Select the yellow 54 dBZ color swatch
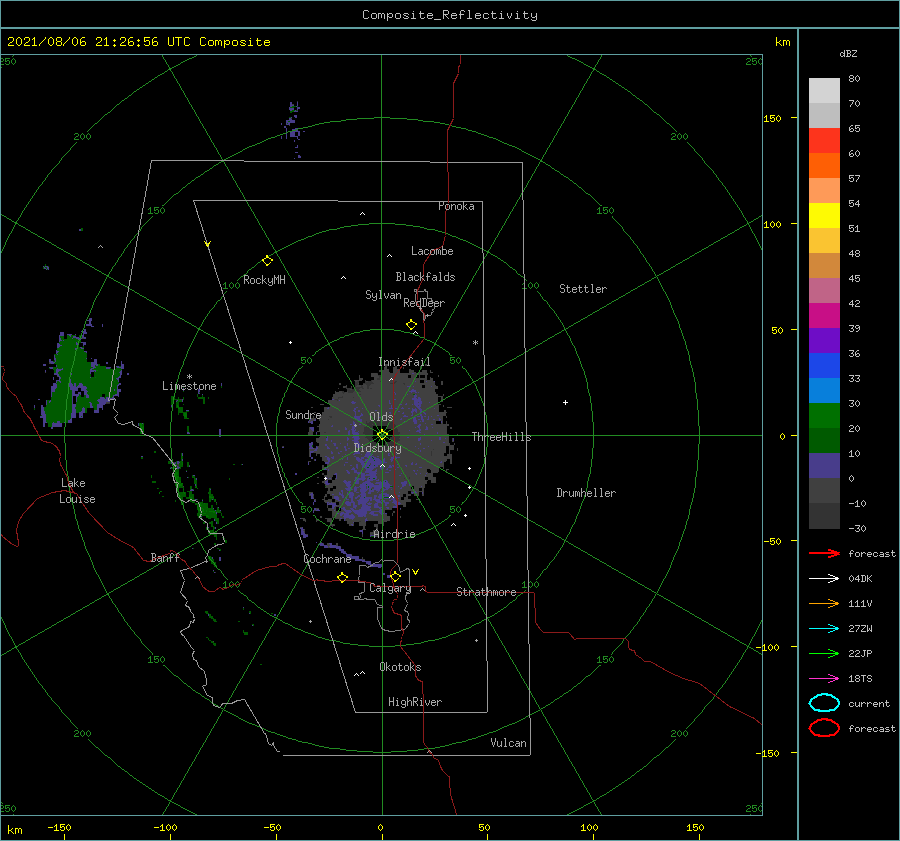 [x=824, y=215]
